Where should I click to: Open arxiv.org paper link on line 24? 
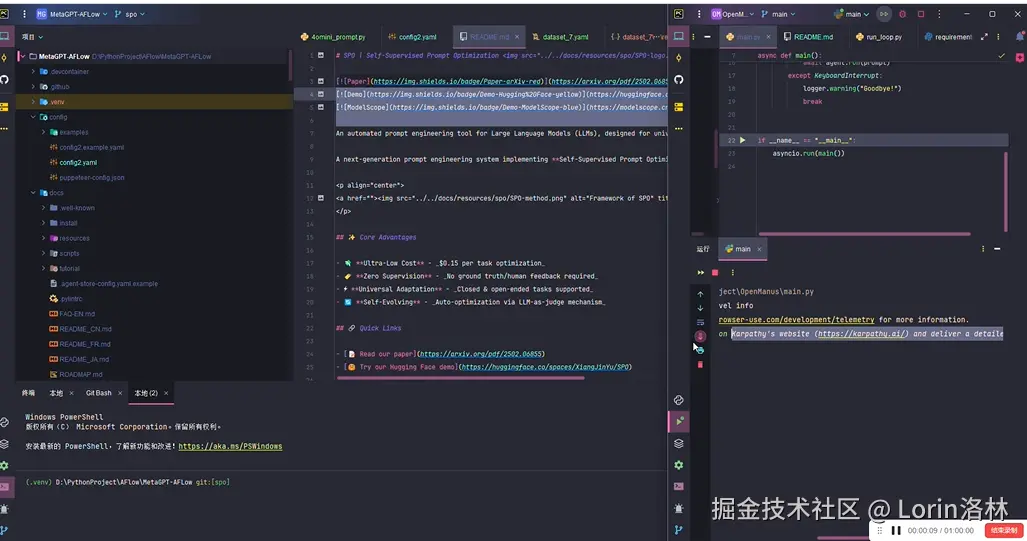pos(481,354)
